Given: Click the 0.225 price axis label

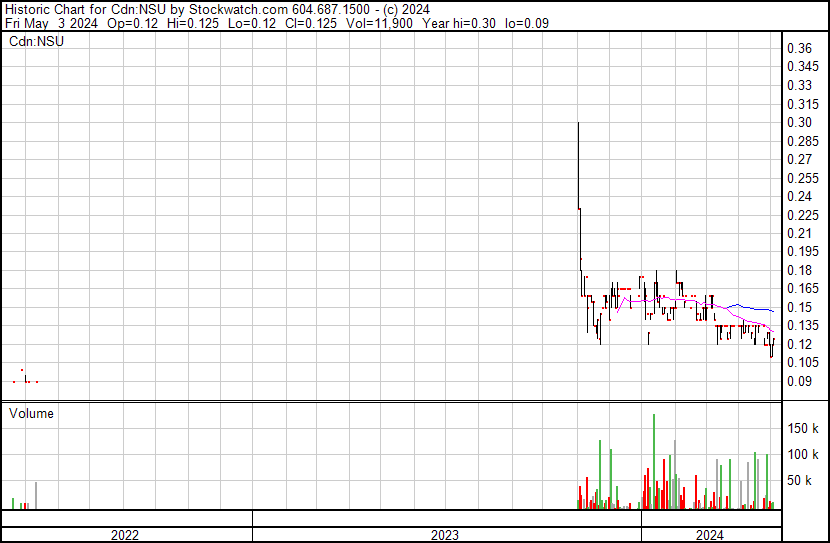Looking at the screenshot, I should point(803,215).
